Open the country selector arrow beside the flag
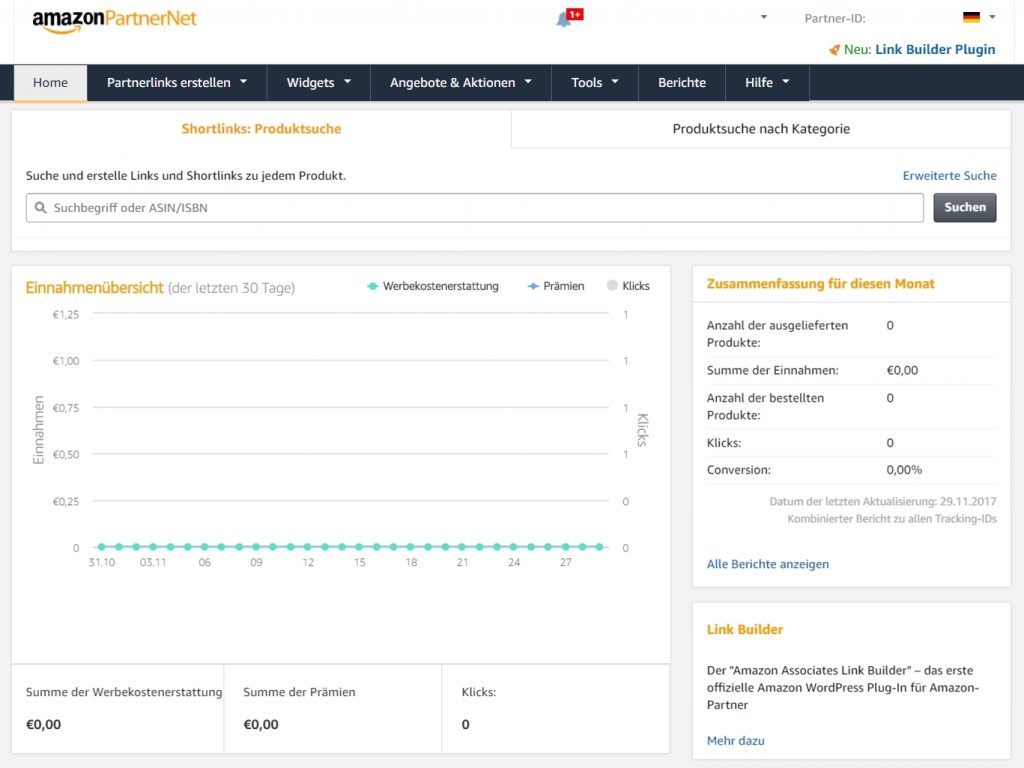 [992, 17]
